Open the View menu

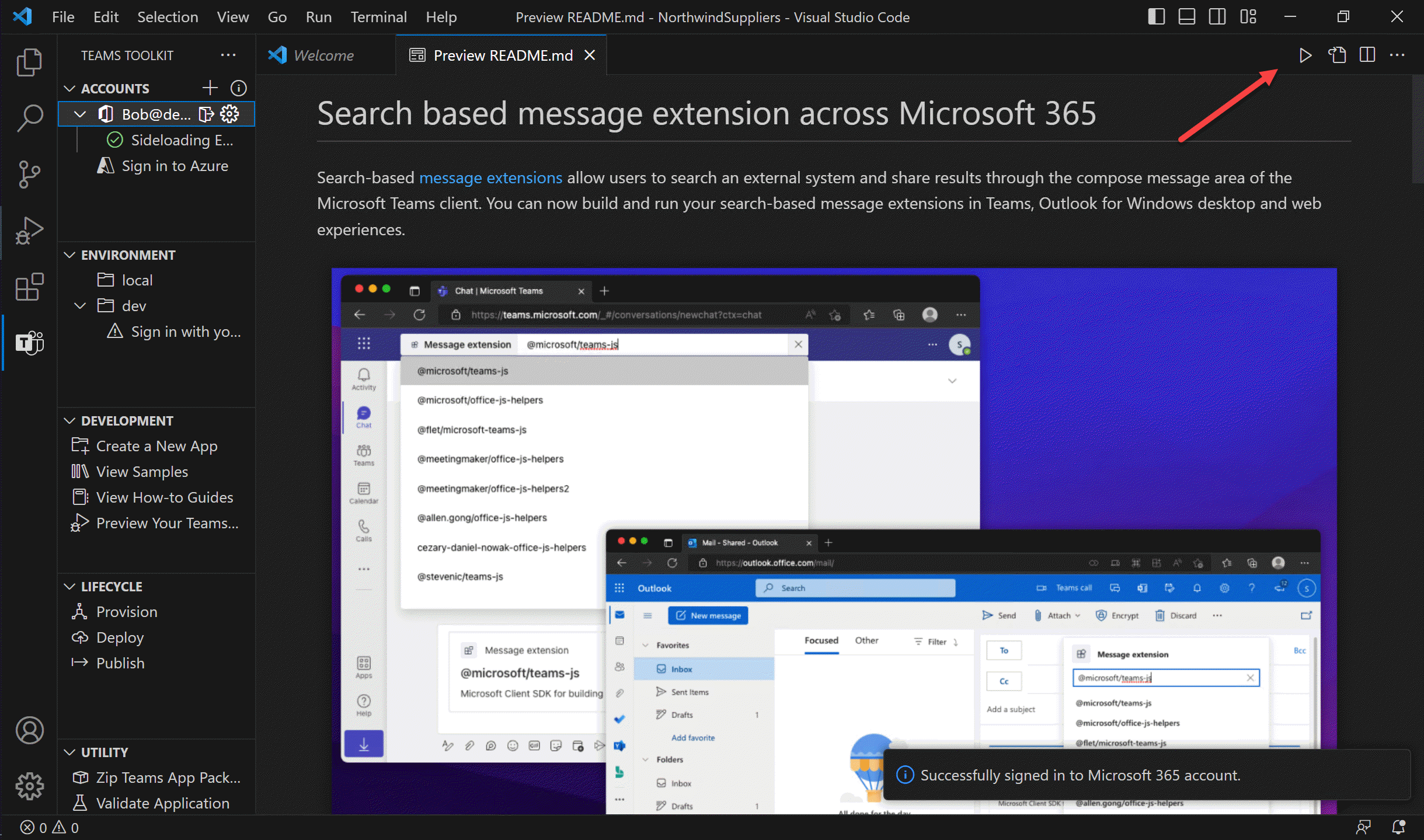233,17
